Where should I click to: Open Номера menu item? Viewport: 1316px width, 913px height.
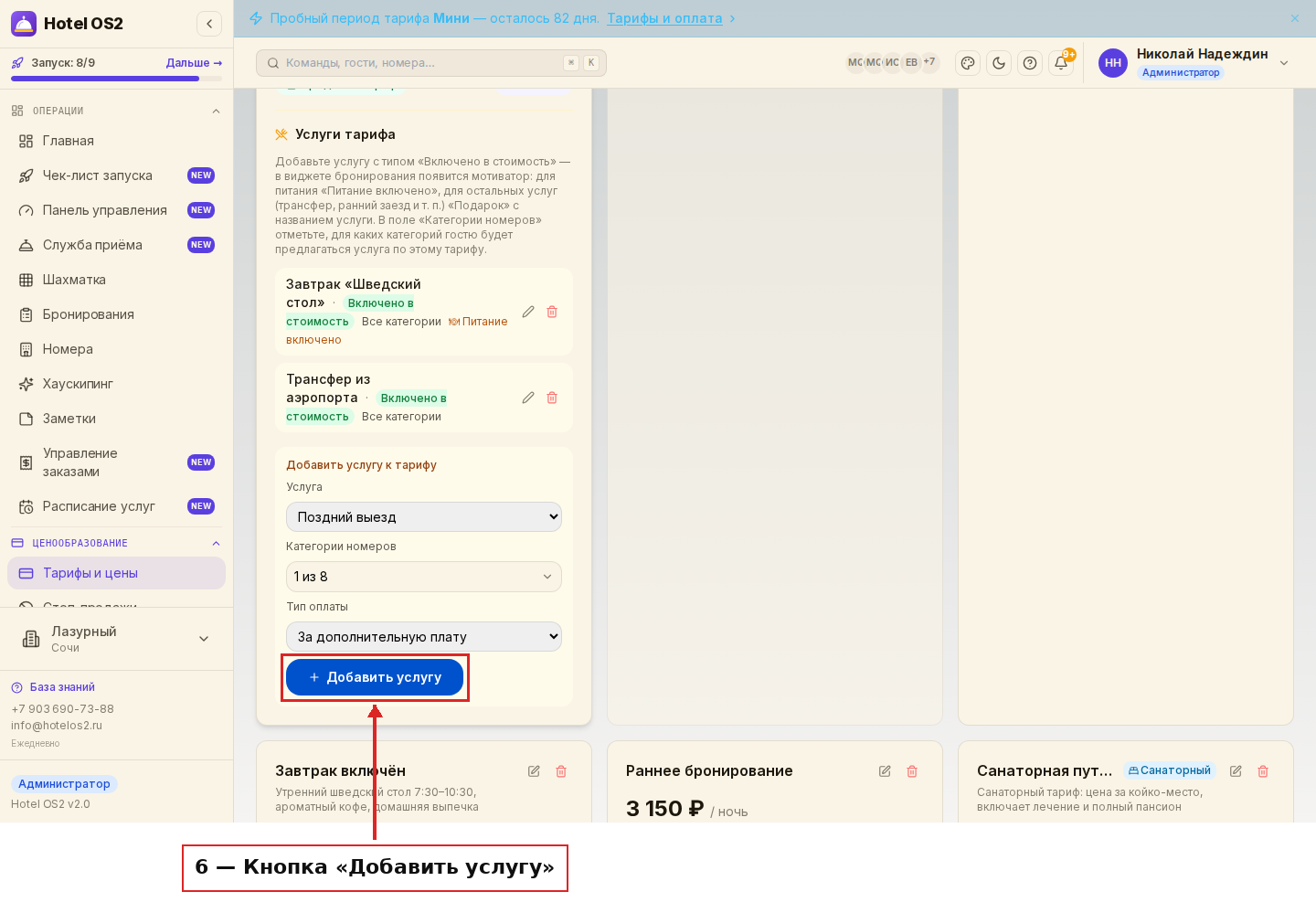click(116, 349)
